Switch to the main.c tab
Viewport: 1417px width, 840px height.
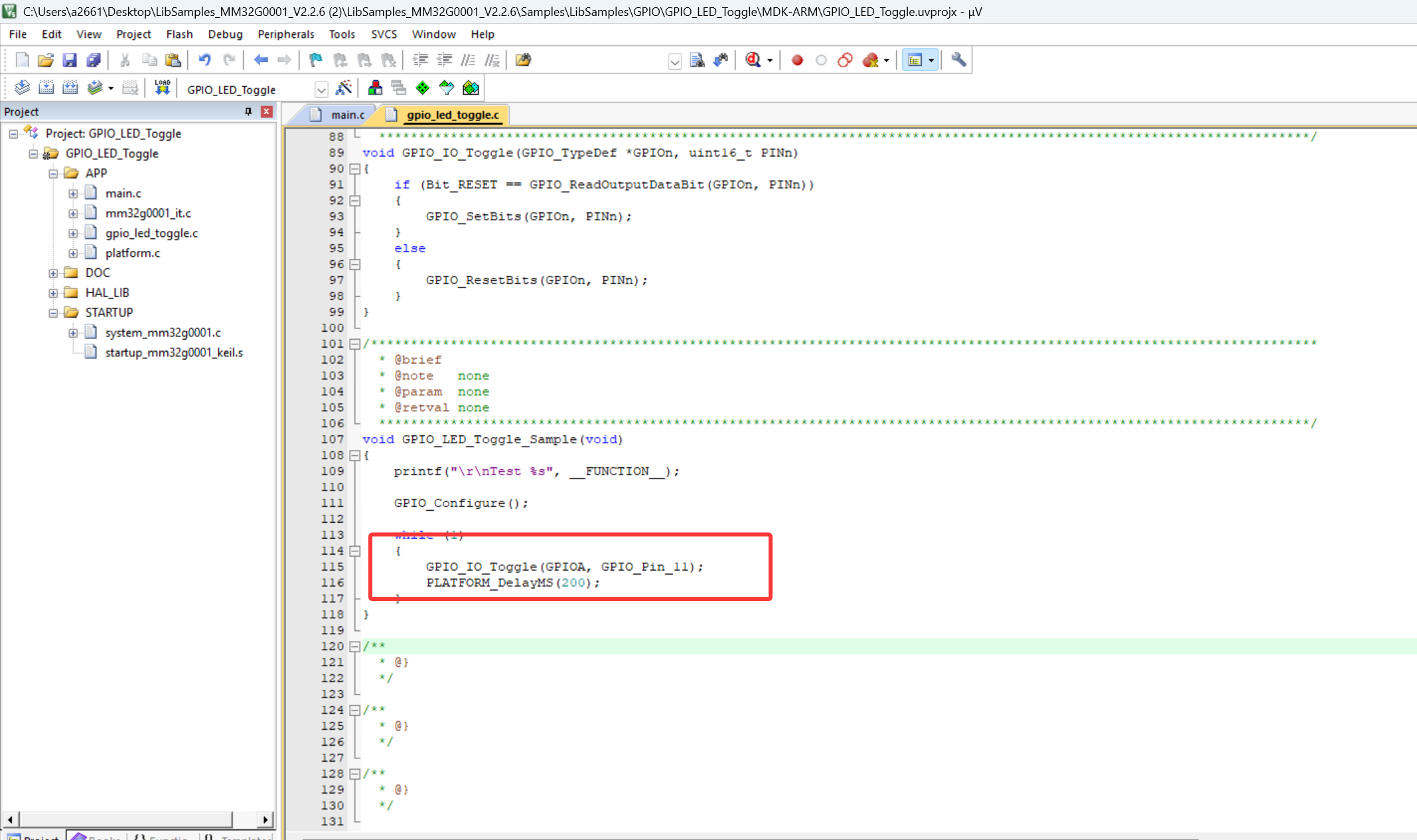(347, 115)
